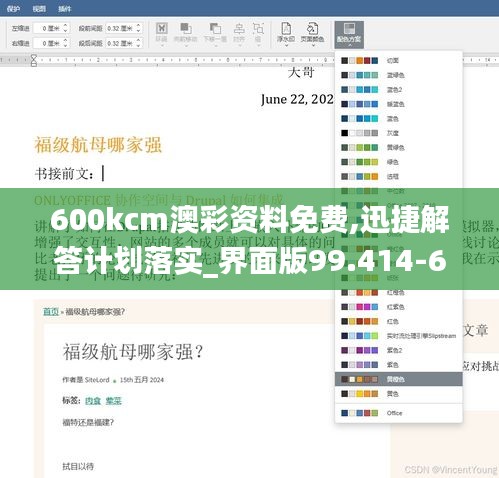Click the 紫菜 tag link

(113, 401)
